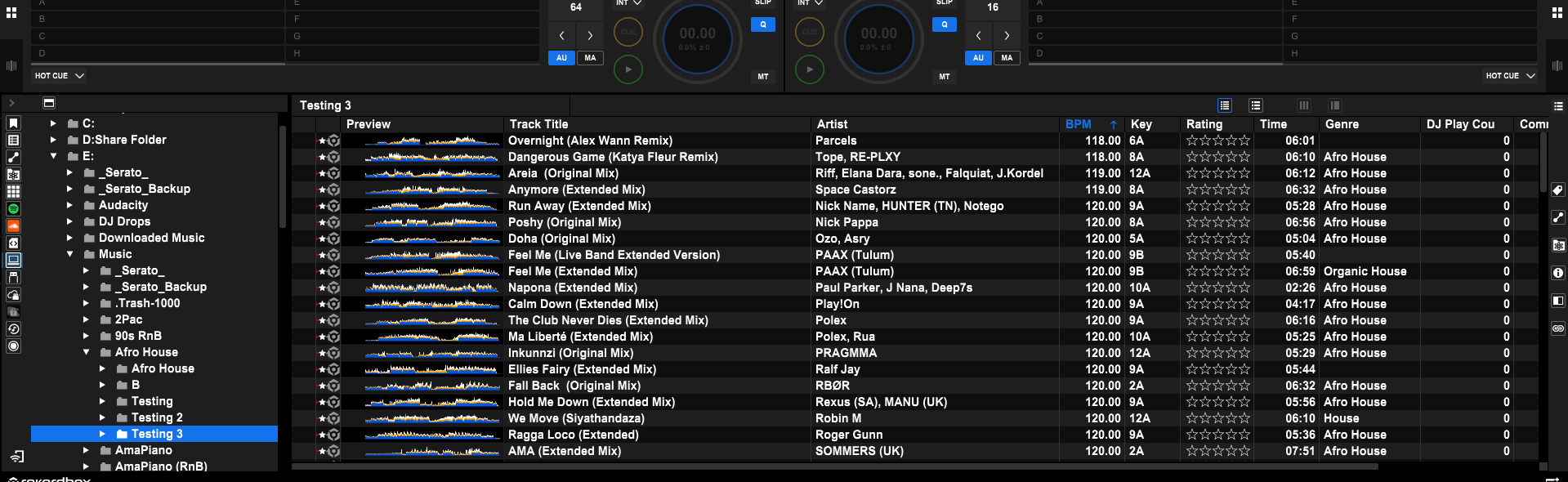
Task: Click preview waveform for Napona (Extended Mix)
Action: 431,288
